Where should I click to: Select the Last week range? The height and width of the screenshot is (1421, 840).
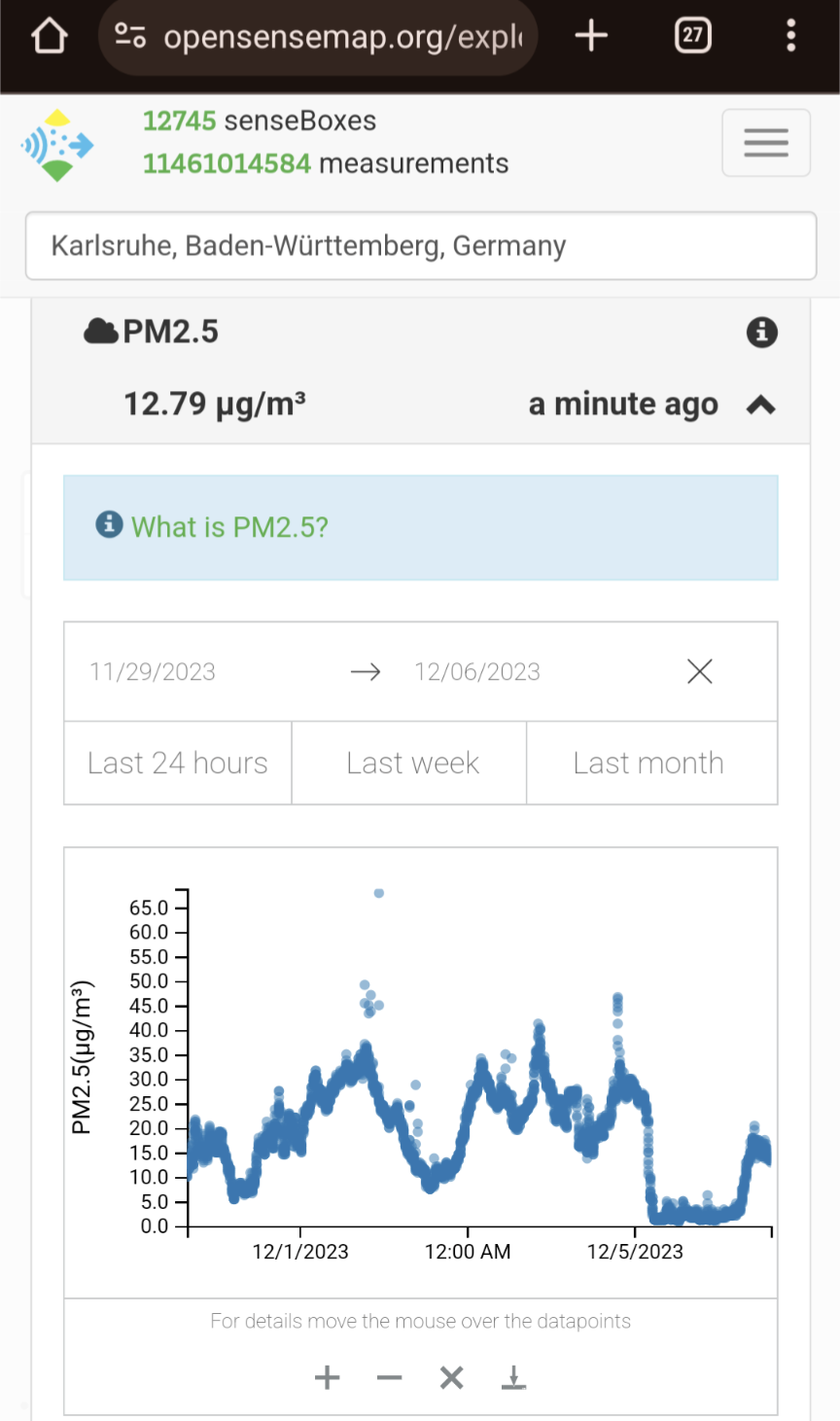412,764
